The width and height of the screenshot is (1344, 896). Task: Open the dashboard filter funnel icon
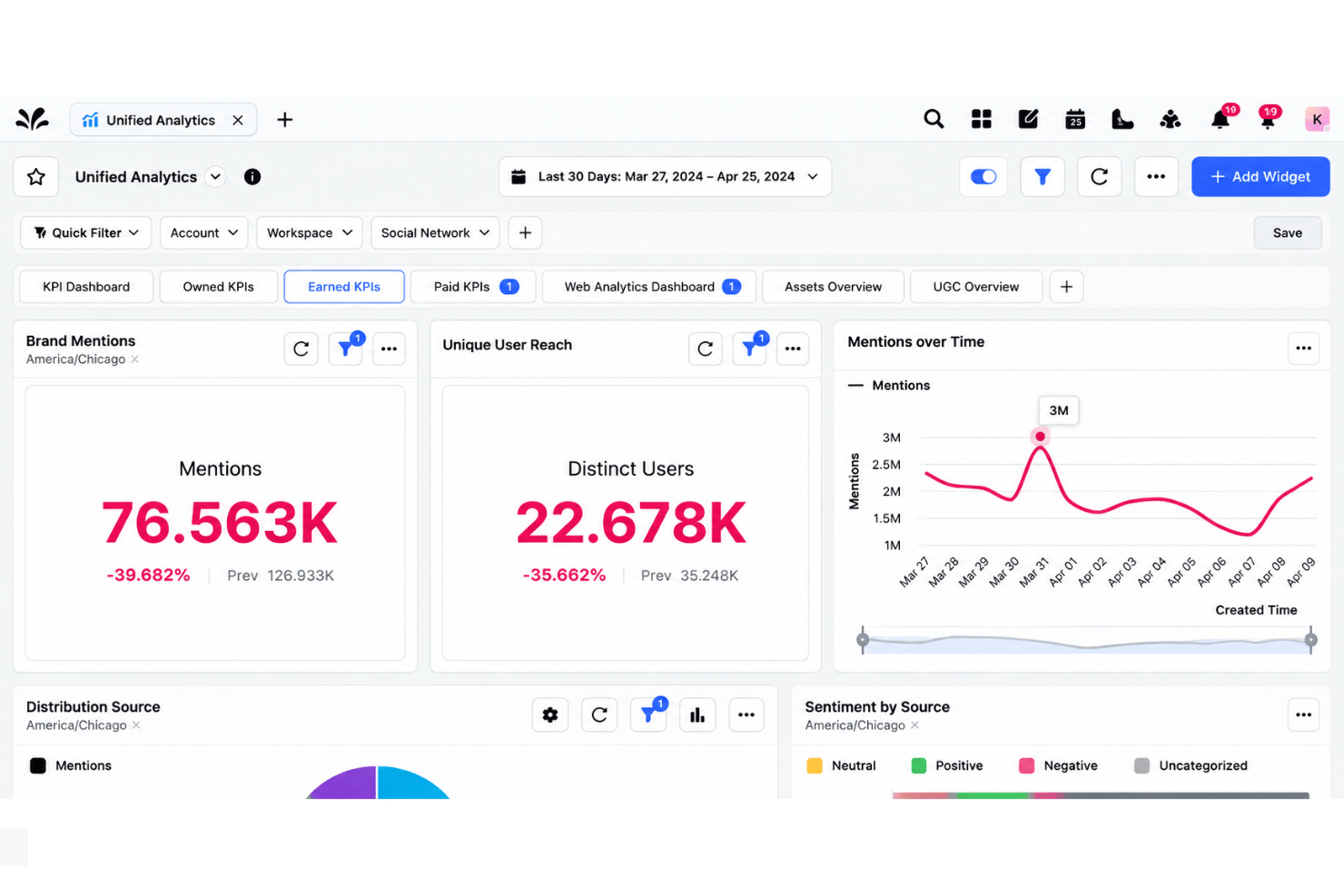point(1043,177)
